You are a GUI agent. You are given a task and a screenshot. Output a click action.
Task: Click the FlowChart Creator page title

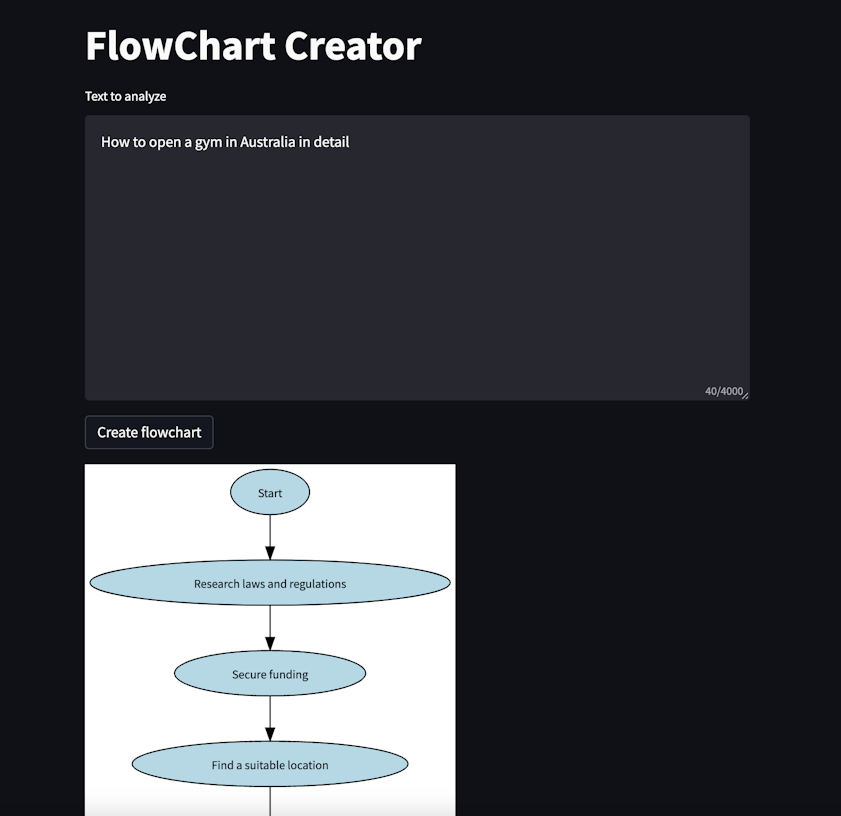click(x=253, y=46)
